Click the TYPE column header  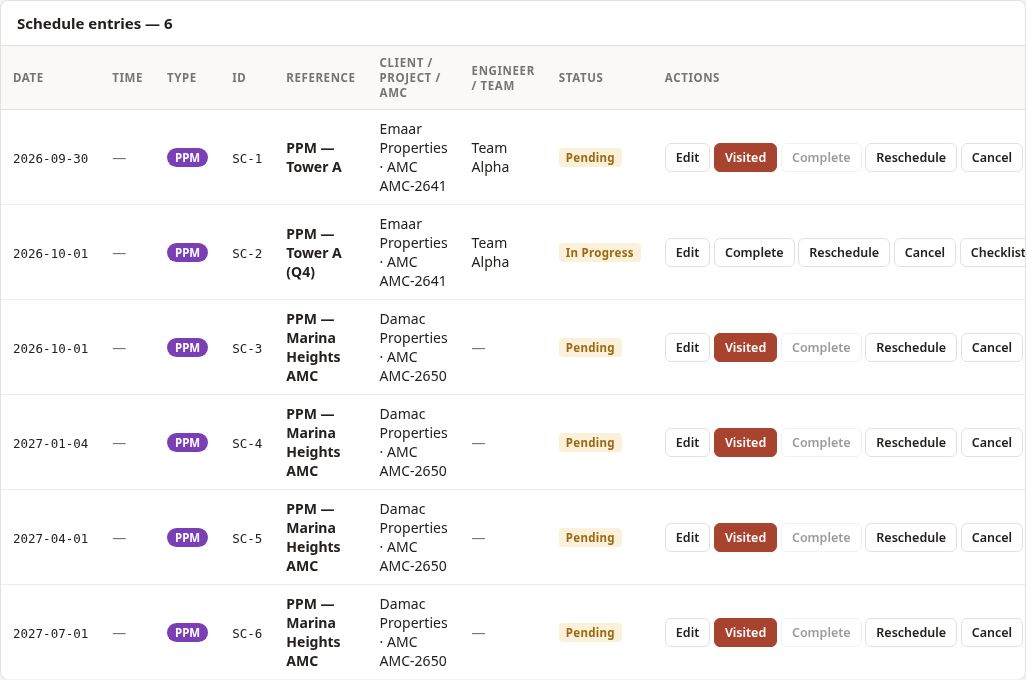181,78
